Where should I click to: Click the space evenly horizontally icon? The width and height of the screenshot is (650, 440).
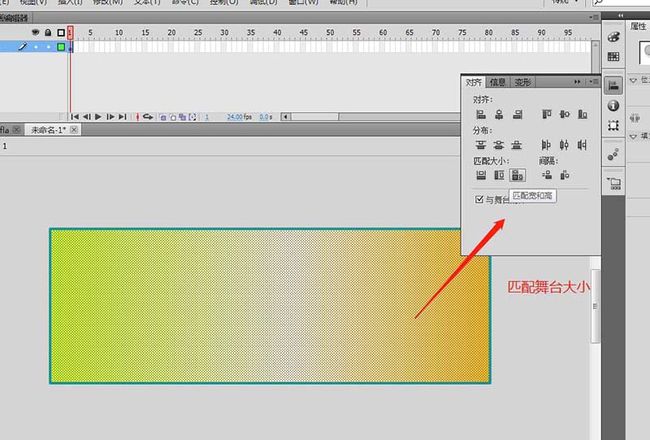pos(565,175)
